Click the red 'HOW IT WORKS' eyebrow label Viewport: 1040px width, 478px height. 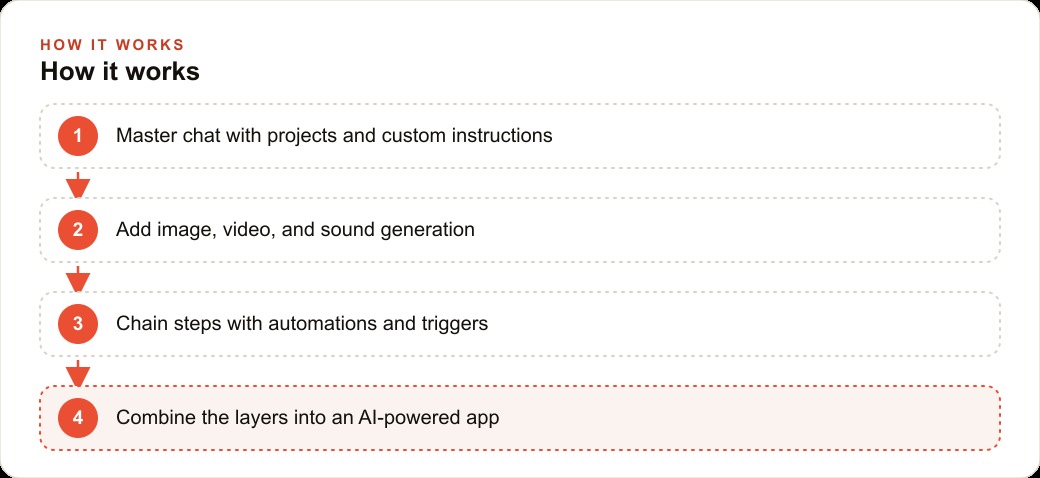point(112,45)
